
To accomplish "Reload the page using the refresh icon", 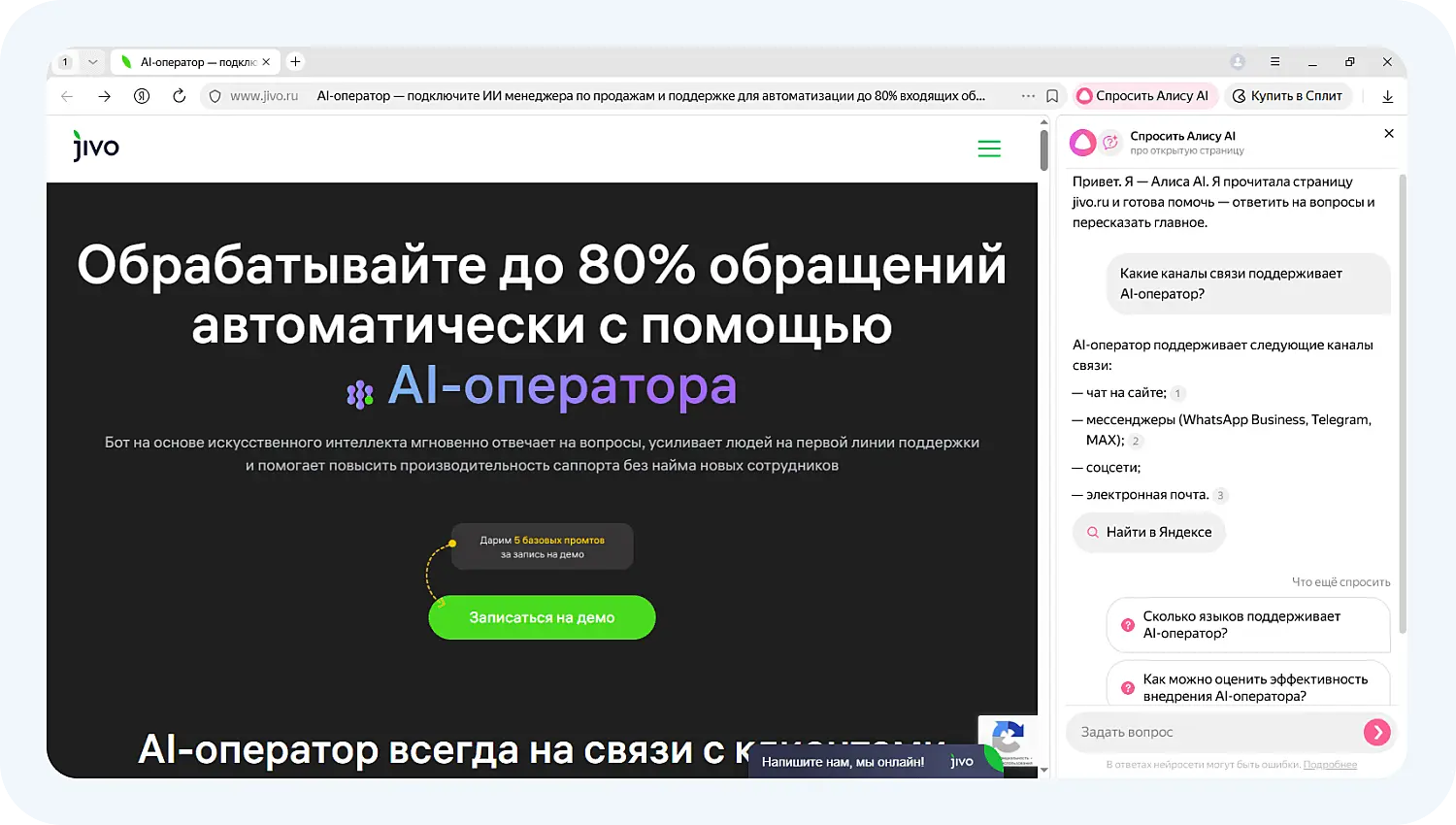I will click(x=178, y=96).
